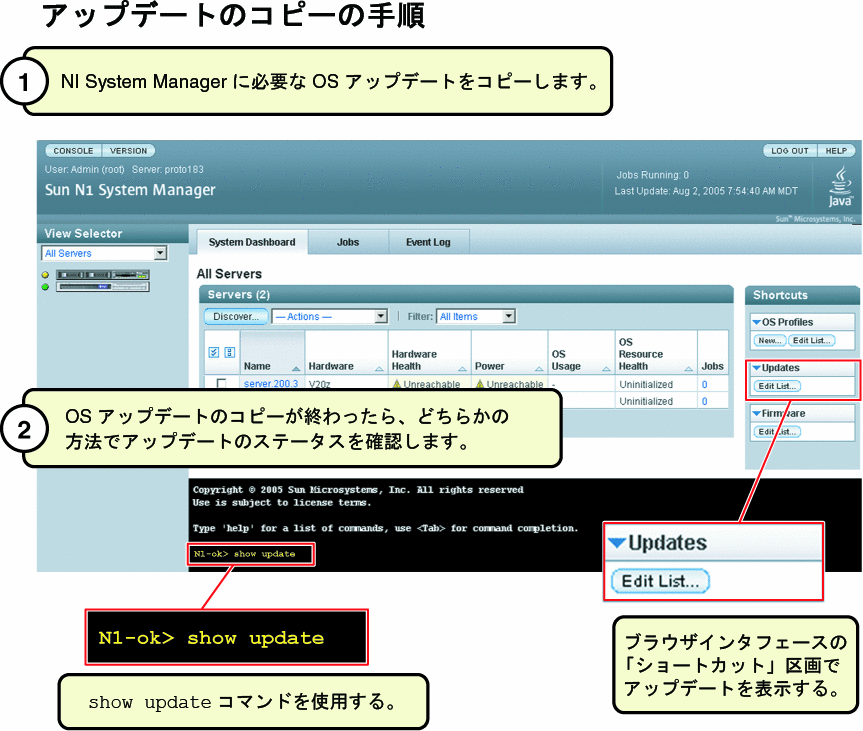This screenshot has width=863, height=731.
Task: Click the Discover... button
Action: pyautogui.click(x=236, y=317)
